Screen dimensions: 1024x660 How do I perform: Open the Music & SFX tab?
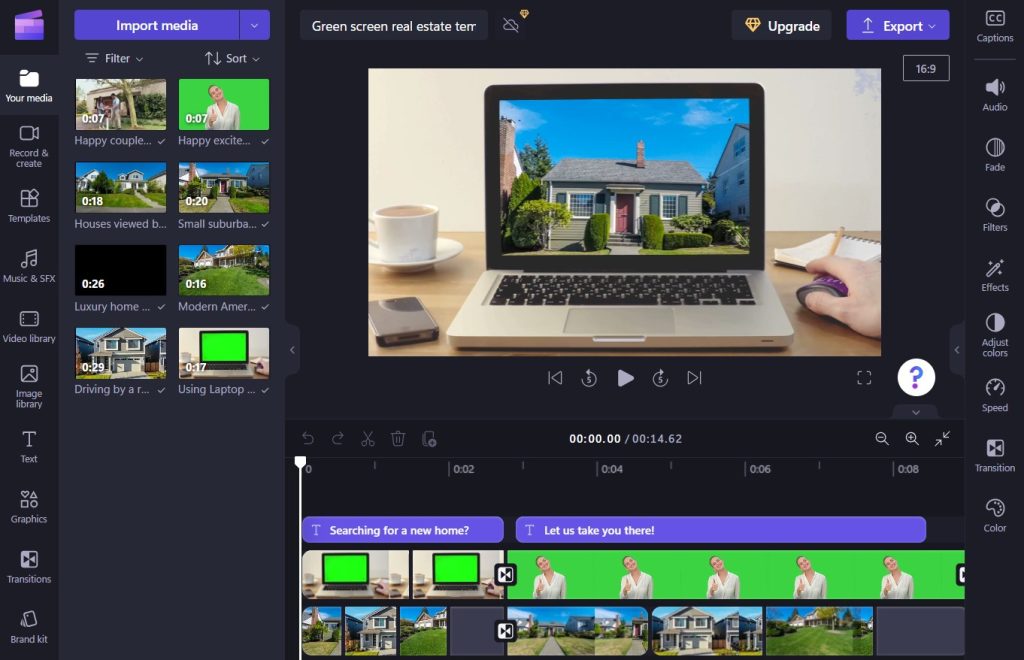pyautogui.click(x=29, y=265)
